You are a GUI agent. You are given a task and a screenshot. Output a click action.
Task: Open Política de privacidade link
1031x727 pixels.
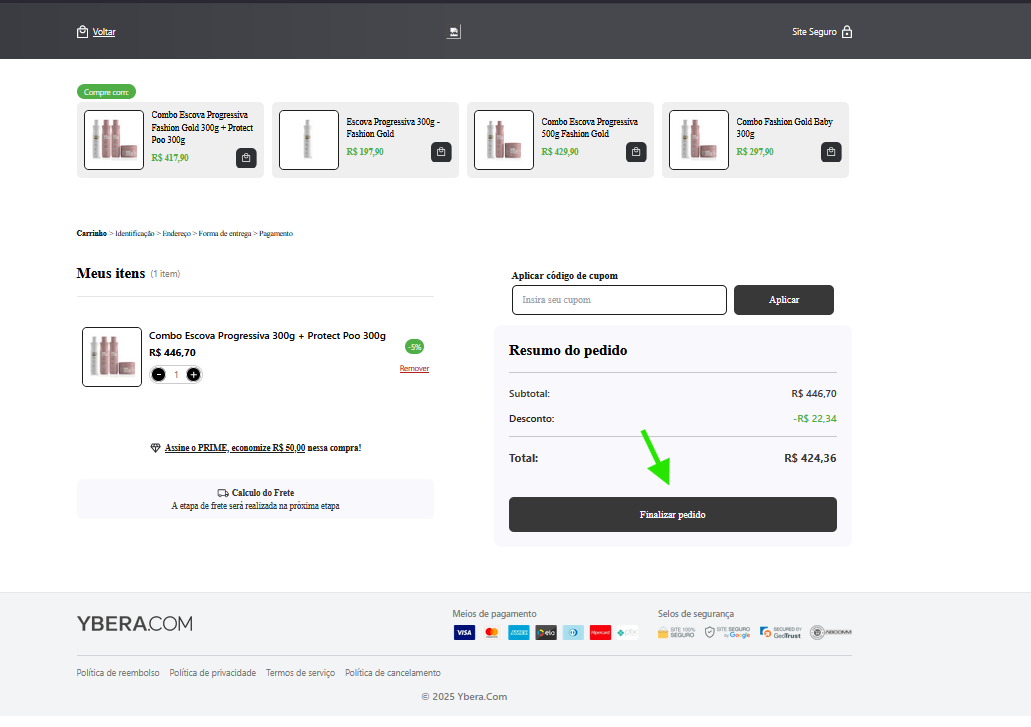212,673
